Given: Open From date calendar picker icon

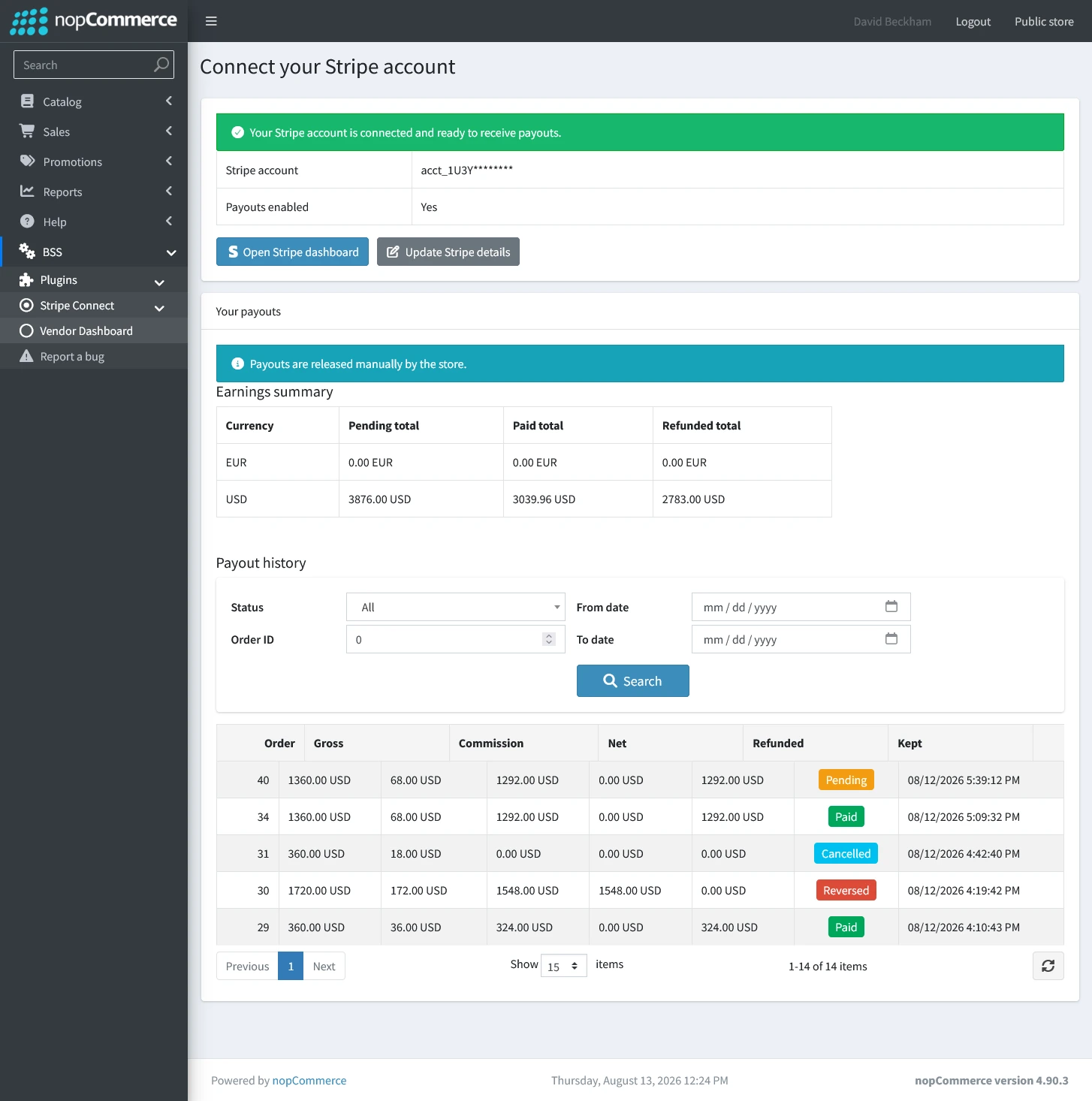Looking at the screenshot, I should click(x=891, y=607).
